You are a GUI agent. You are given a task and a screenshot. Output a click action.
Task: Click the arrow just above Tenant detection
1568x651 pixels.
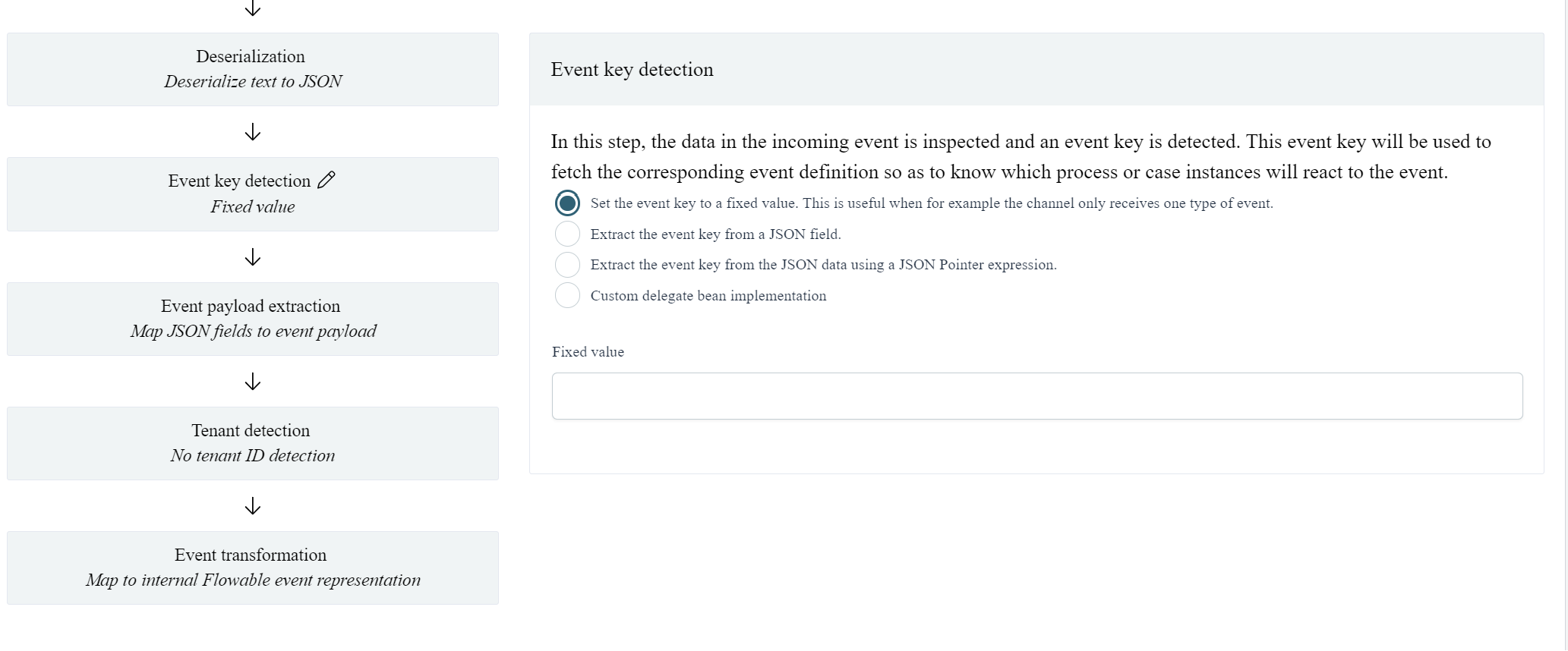coord(253,382)
